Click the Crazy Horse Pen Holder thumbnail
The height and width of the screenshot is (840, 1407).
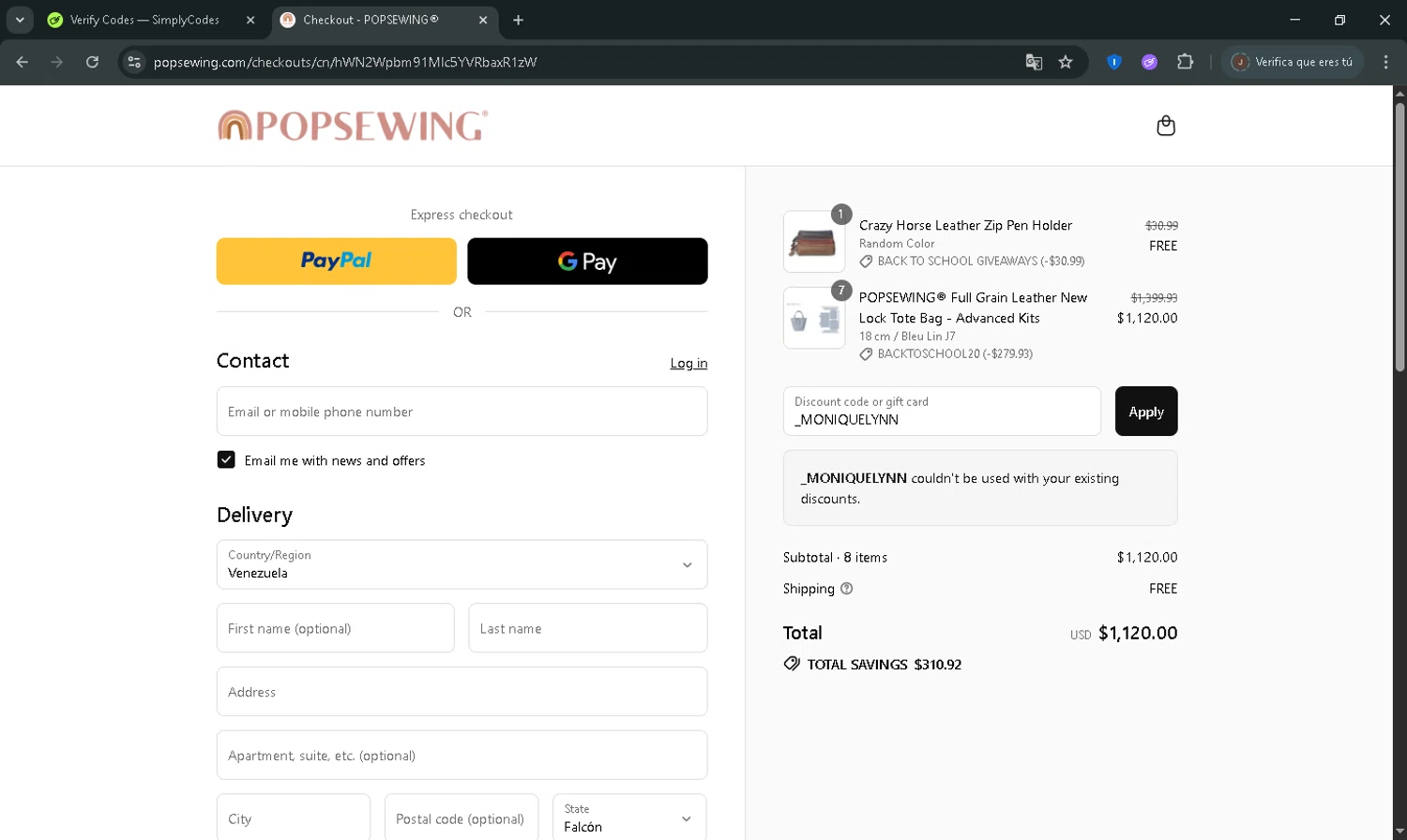click(x=814, y=242)
